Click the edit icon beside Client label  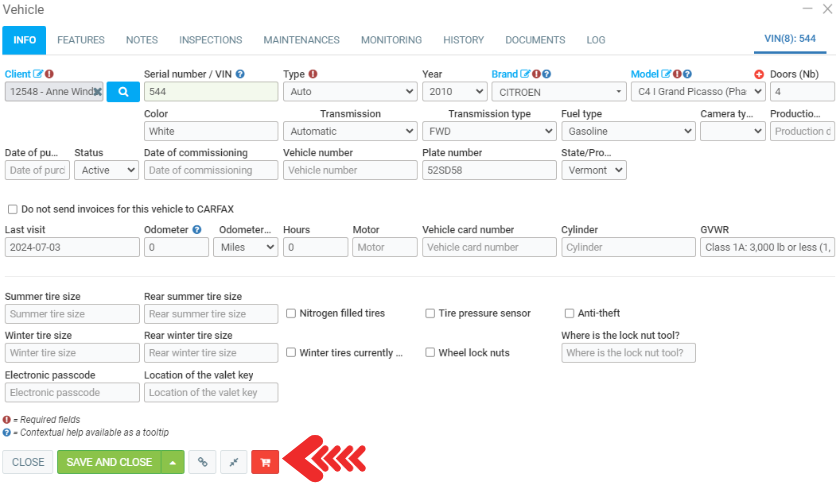[38, 74]
